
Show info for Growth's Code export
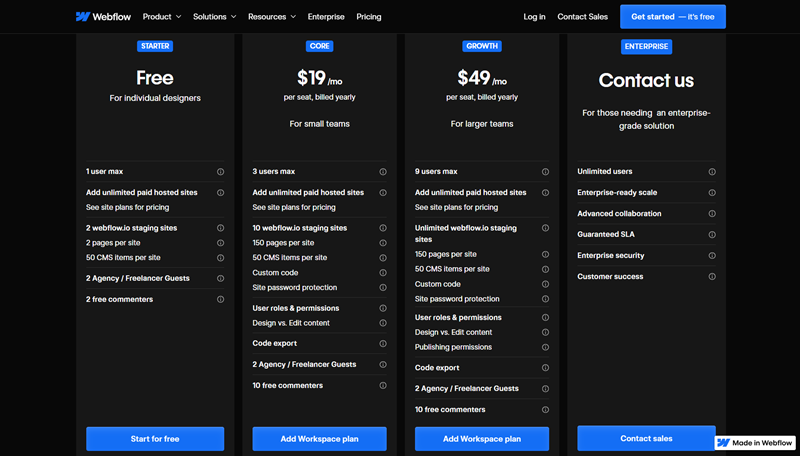545,368
